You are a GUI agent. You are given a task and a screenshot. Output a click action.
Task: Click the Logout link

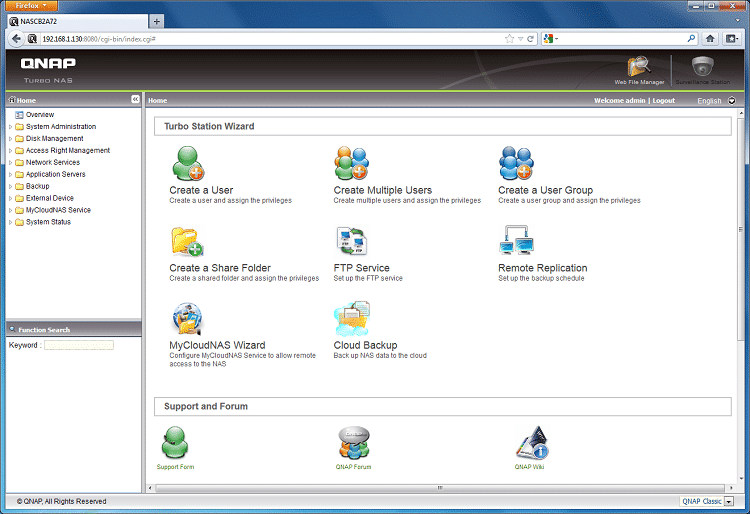[663, 100]
